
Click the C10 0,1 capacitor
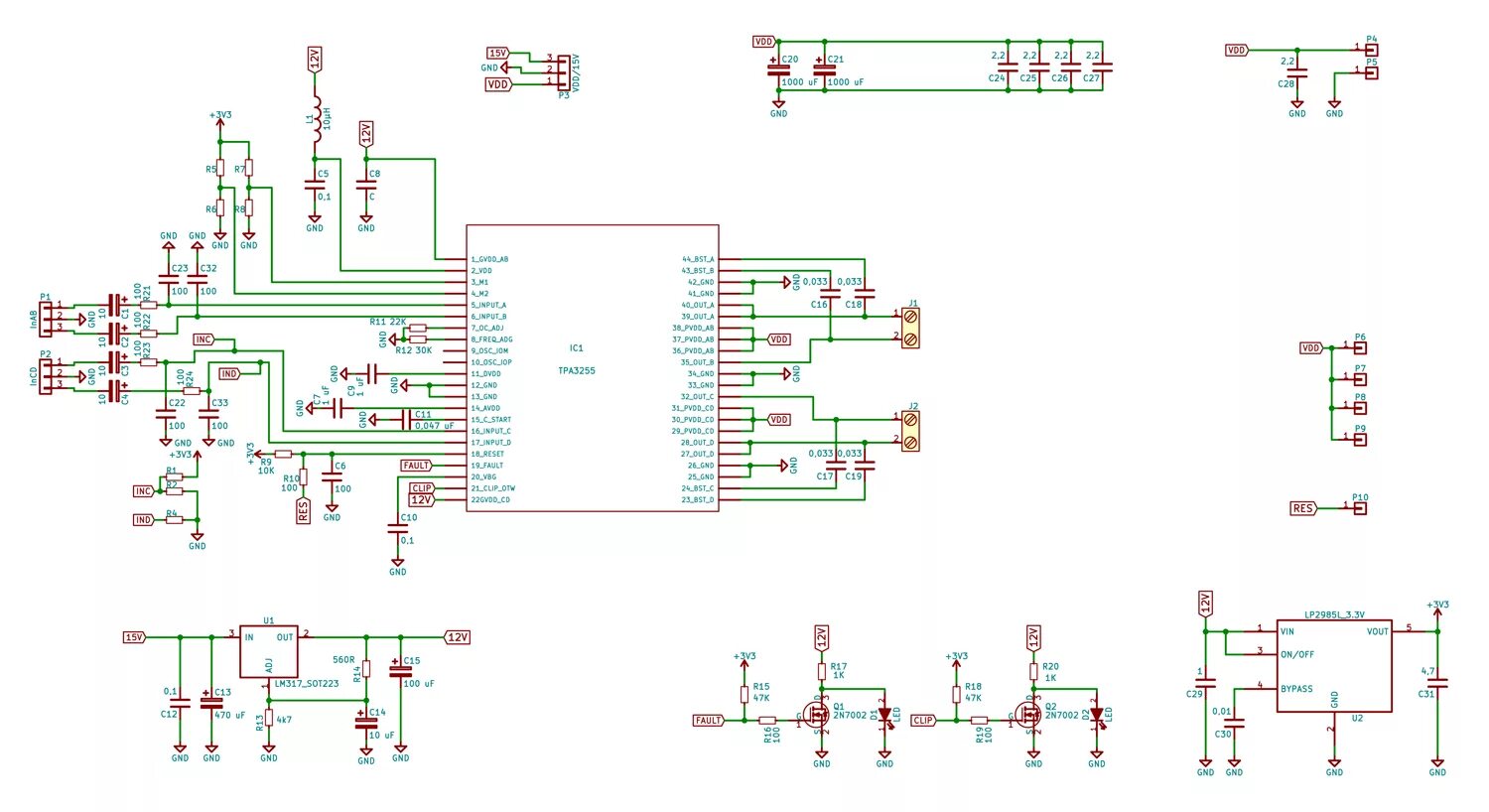point(397,528)
